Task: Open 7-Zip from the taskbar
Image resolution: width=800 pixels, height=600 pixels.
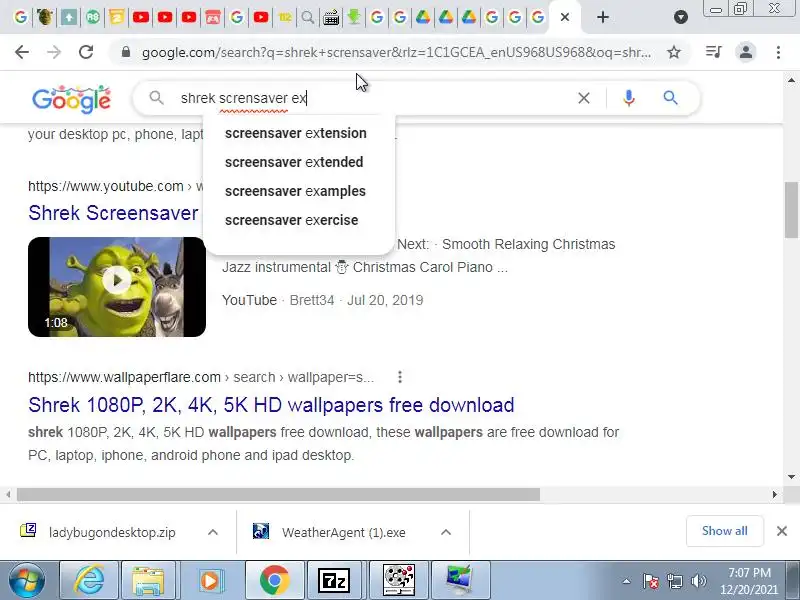Action: coord(334,580)
